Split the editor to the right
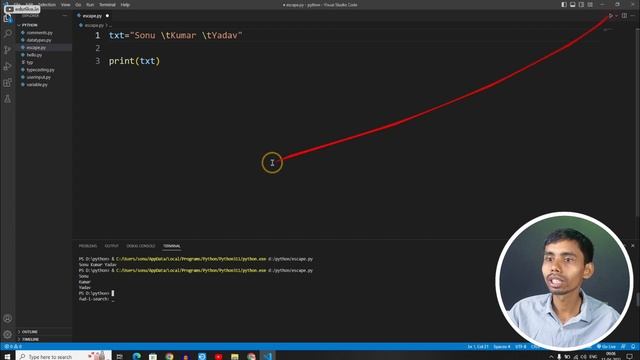640x360 pixels. (624, 16)
